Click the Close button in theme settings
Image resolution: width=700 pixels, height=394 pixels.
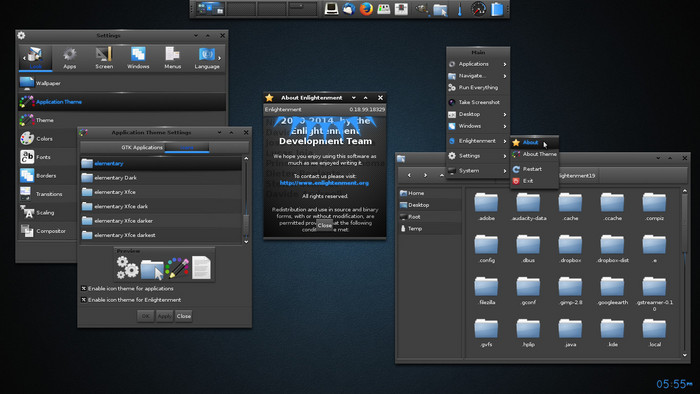[x=183, y=316]
